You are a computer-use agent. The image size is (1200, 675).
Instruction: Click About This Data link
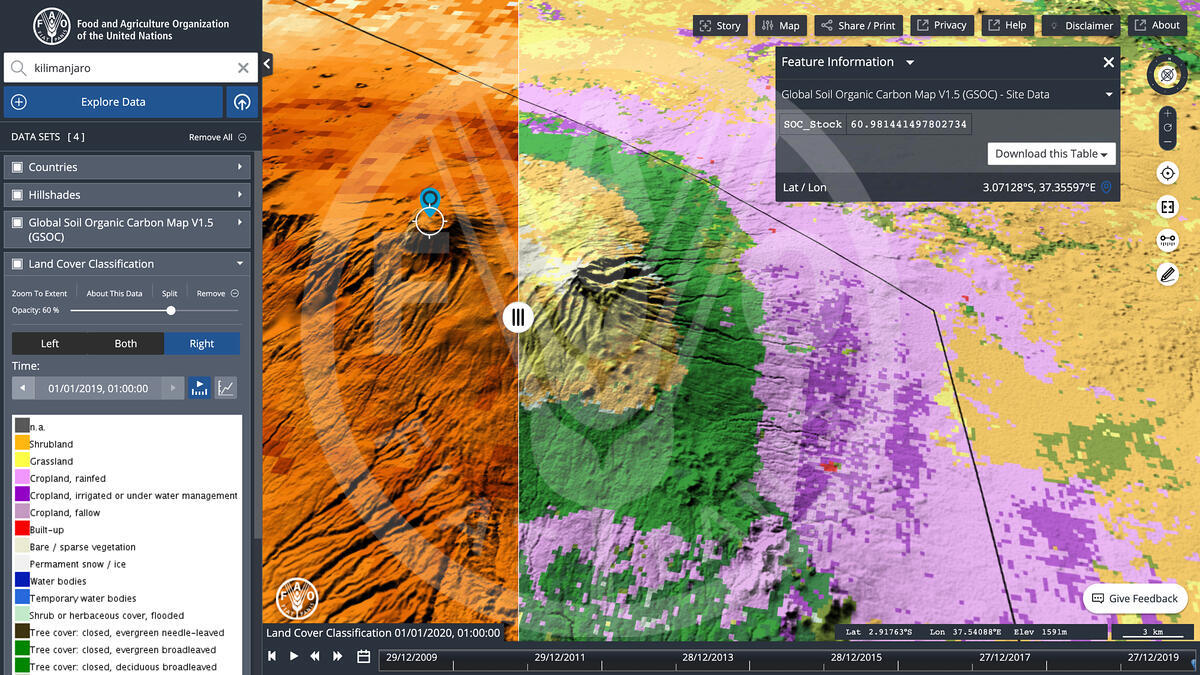tap(114, 294)
